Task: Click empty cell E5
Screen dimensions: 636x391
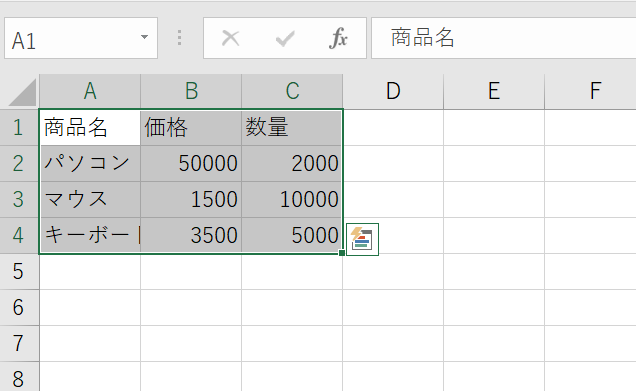Action: point(494,272)
